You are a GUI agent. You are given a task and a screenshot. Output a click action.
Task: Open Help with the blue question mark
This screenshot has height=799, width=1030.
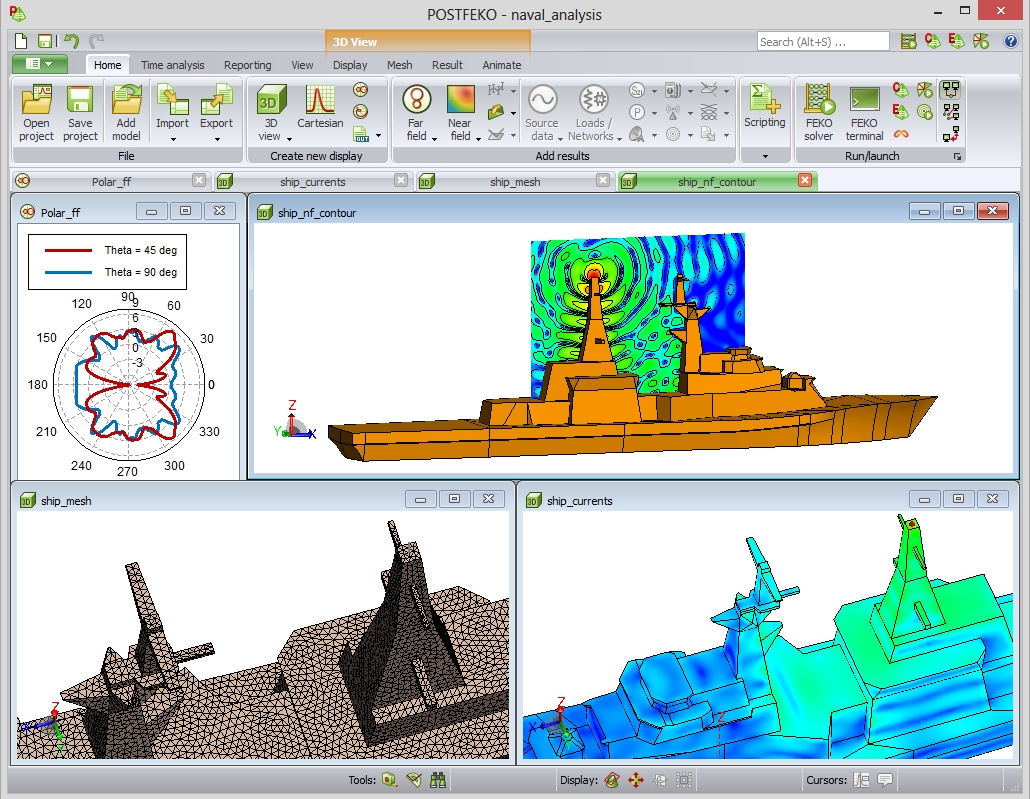pyautogui.click(x=1011, y=41)
